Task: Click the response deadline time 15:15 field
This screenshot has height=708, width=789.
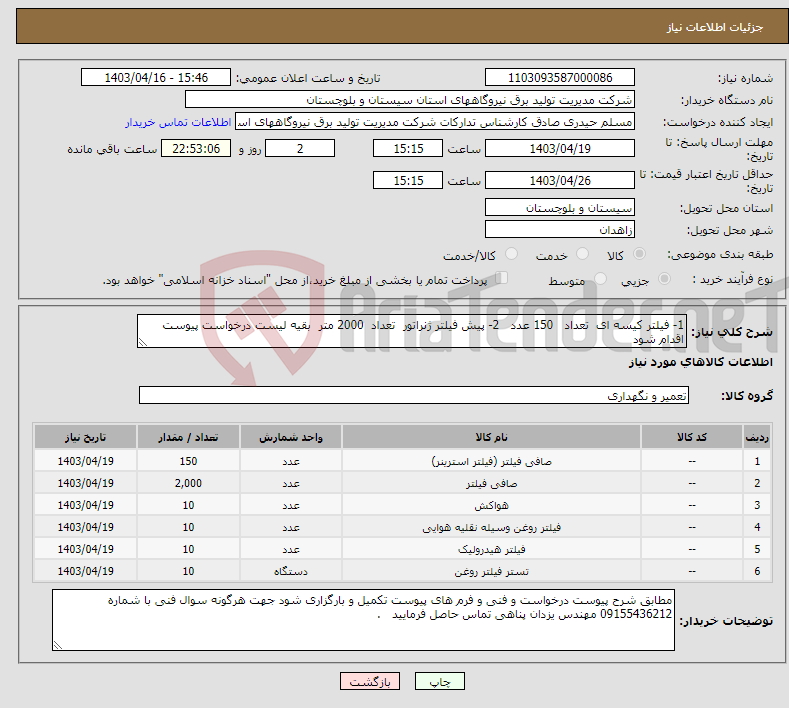Action: (408, 148)
